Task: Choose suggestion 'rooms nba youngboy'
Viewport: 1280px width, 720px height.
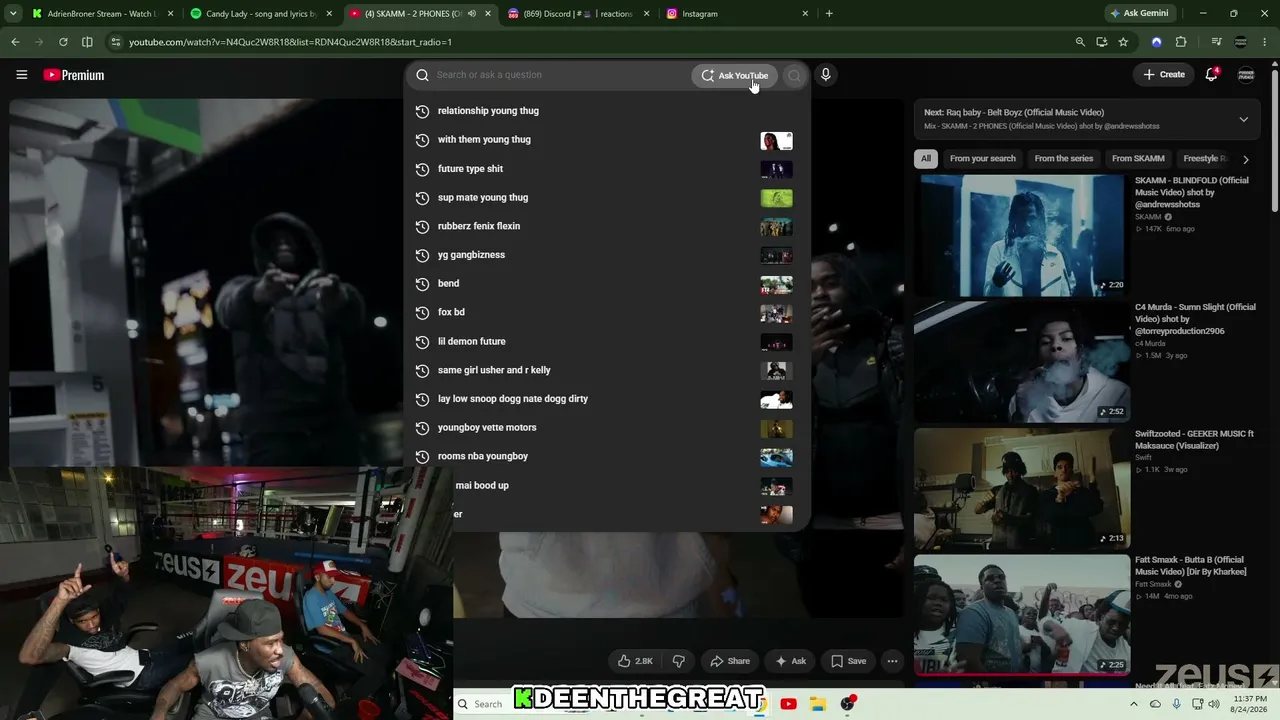Action: [x=606, y=456]
